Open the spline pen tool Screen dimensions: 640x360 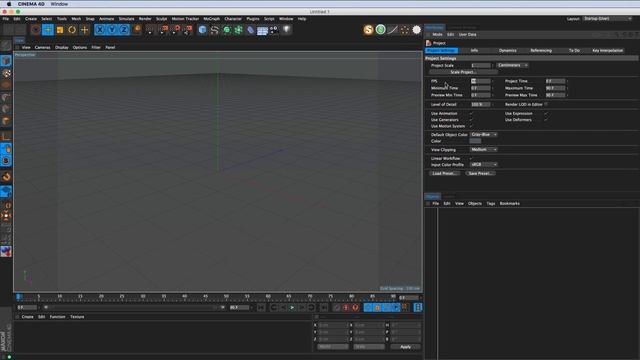point(214,30)
